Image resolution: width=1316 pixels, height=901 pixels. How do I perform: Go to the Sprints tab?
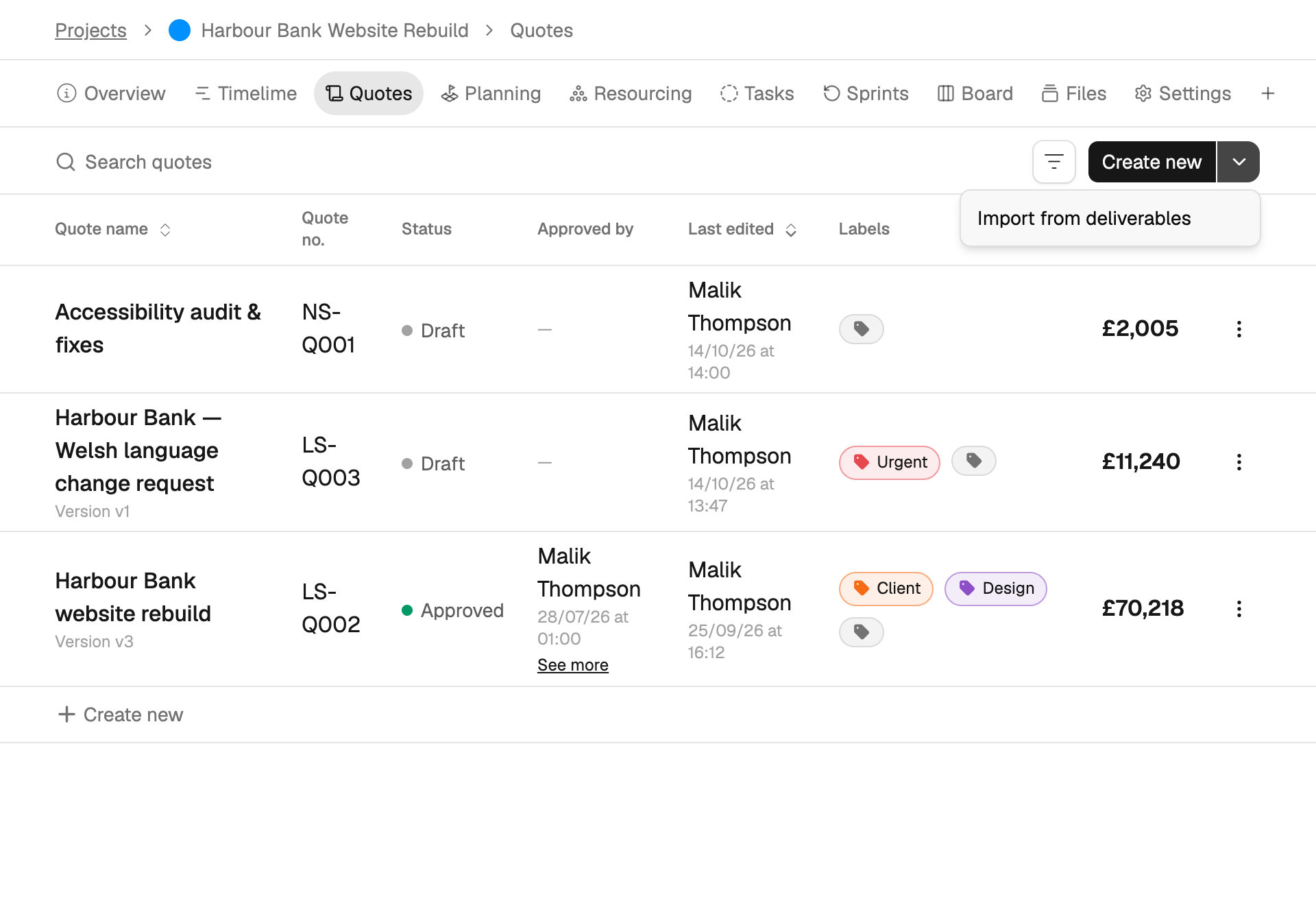[x=866, y=93]
